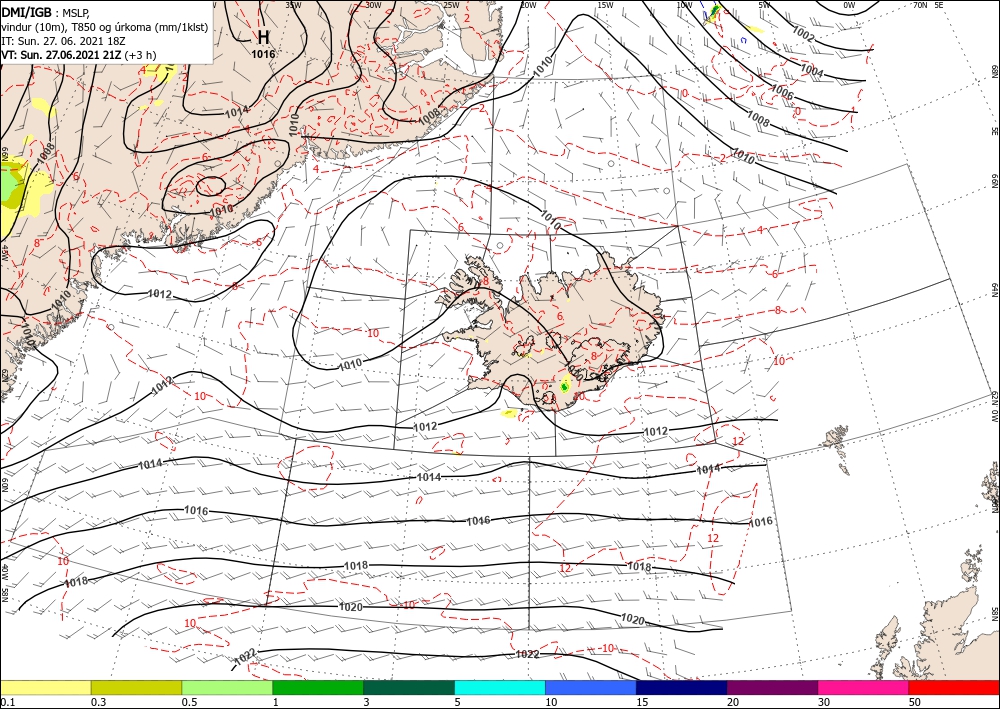Select the pink 30 mm legend swatch
Screen dimensions: 1000x709
point(864,687)
